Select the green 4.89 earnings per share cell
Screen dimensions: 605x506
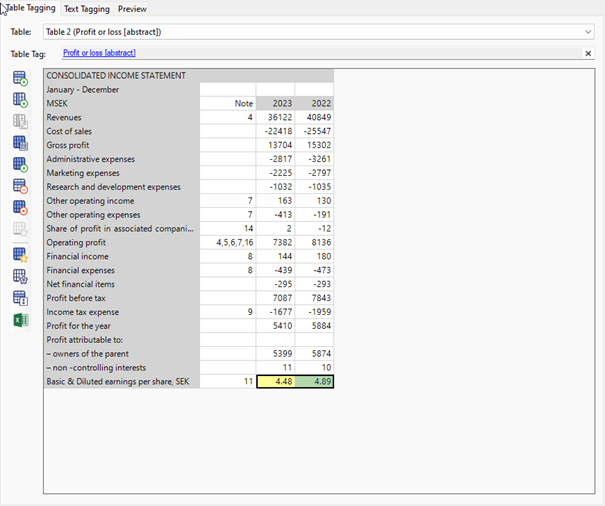coord(314,381)
